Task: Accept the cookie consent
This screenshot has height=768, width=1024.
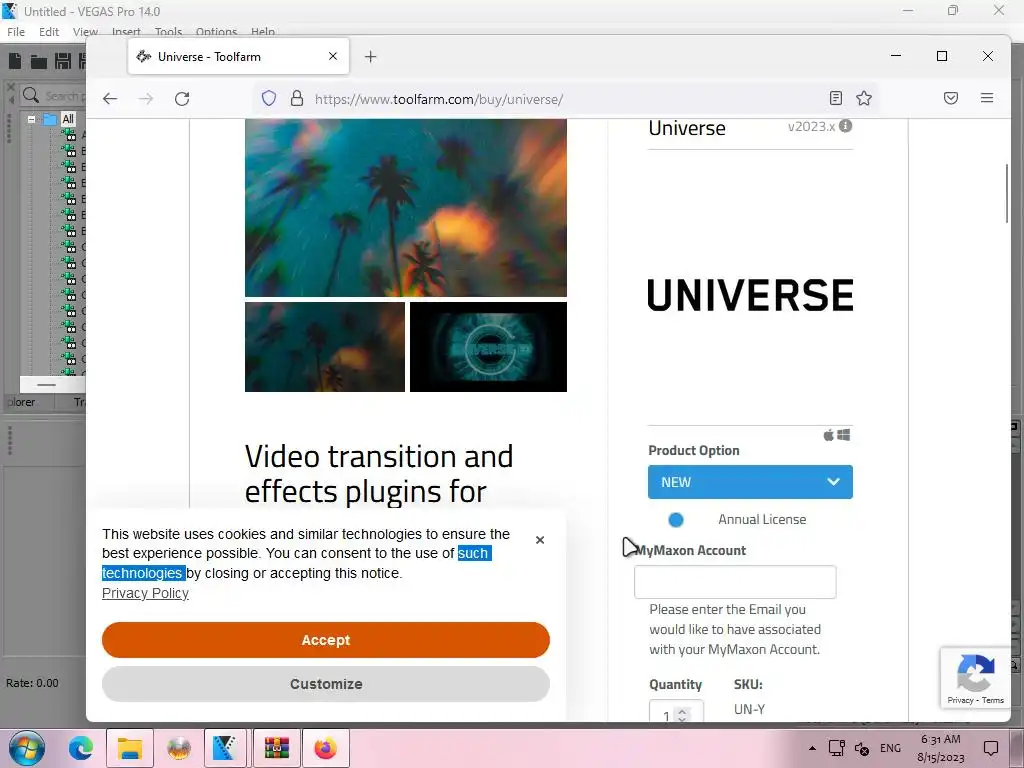Action: 325,640
